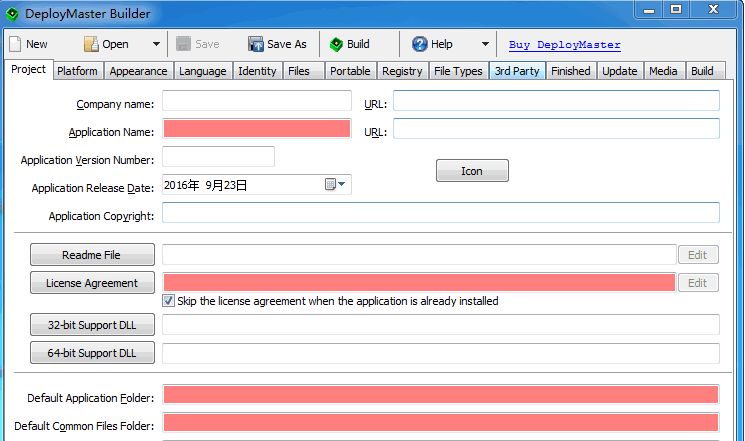Screen dimensions: 745x441
Task: Follow the Buy DeployMaster link
Action: tap(564, 45)
